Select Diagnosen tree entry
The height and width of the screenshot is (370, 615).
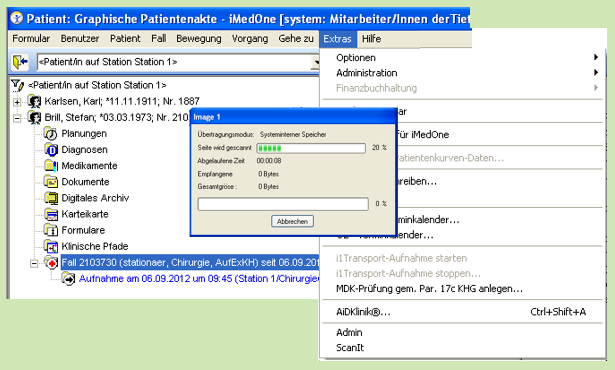(x=84, y=149)
